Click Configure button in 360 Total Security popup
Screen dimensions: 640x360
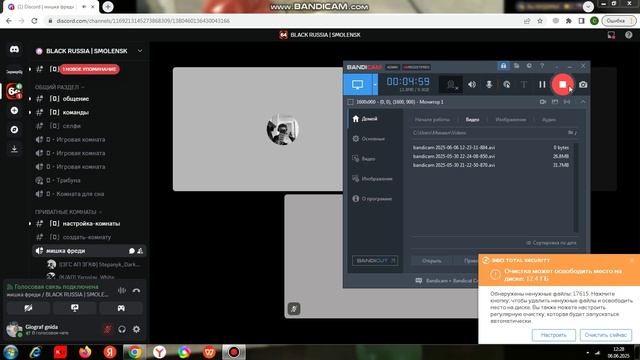coord(553,335)
